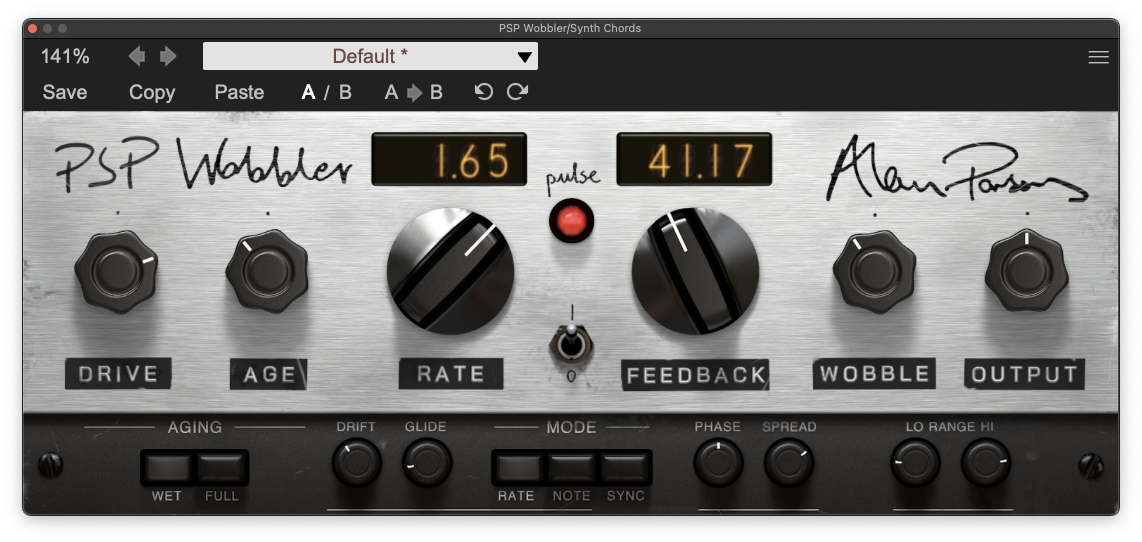Close the PSP Wobbler window
Screen dimensions: 1142x542
coord(32,28)
